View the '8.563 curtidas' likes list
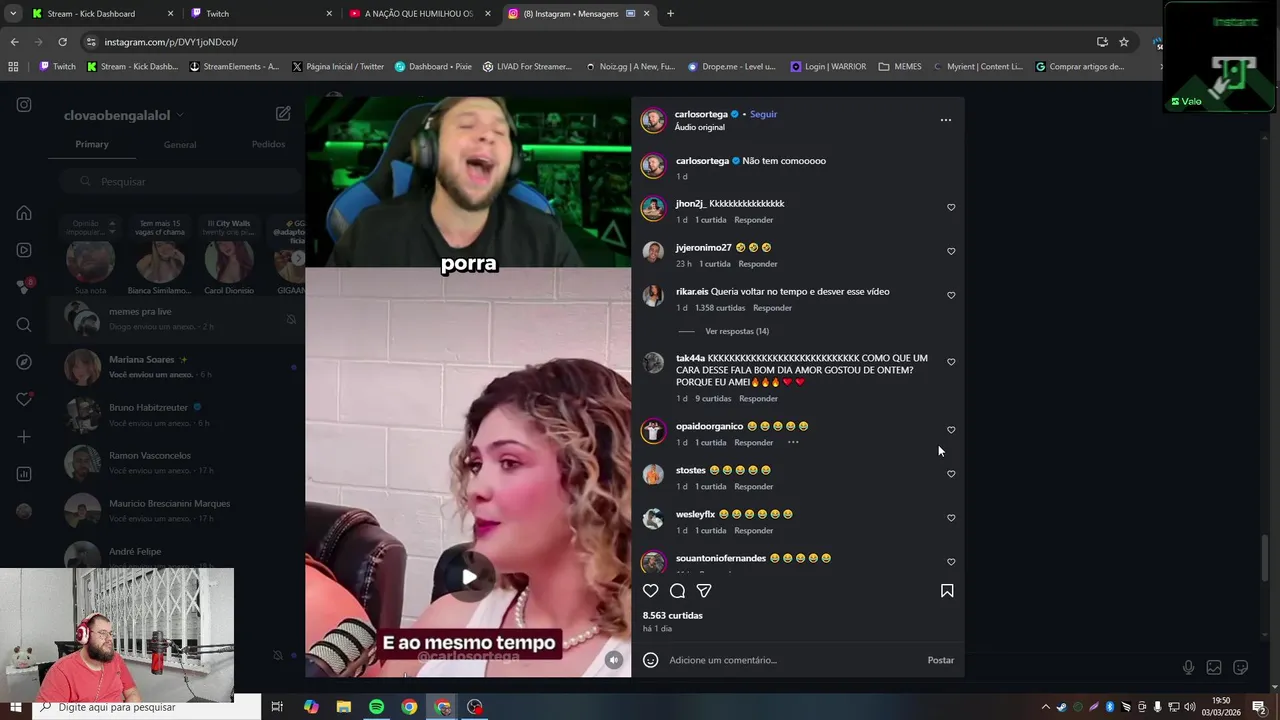 (673, 616)
